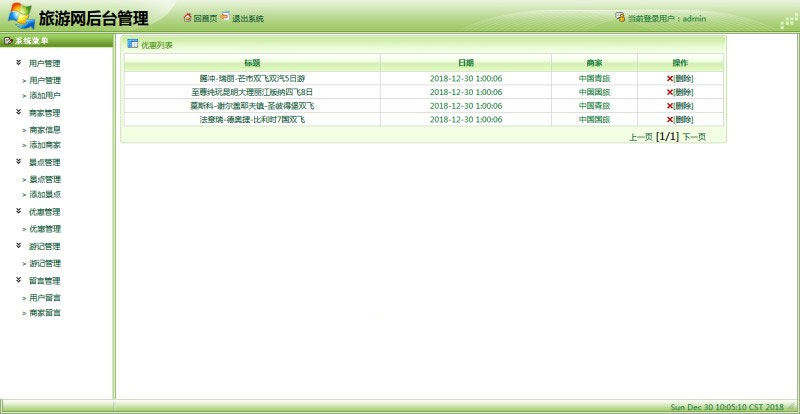Collapse the 游记管理 section chevron
800x414 pixels.
18,246
